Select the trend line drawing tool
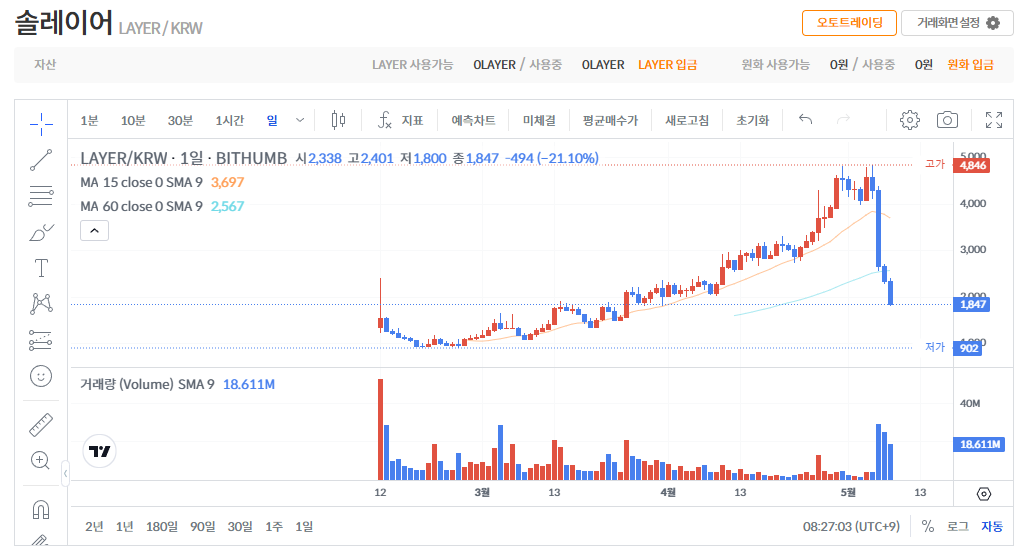The image size is (1020, 551). [41, 160]
